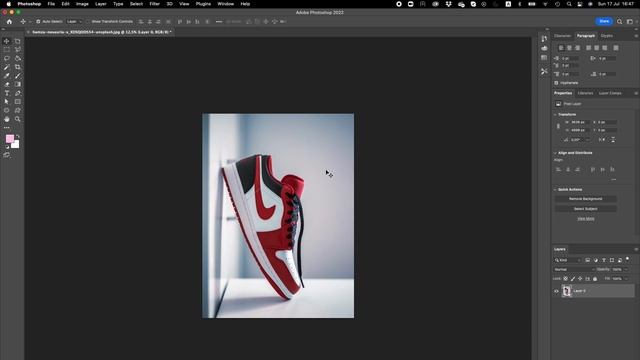Click the width input field in Transform
This screenshot has width=640, height=360.
click(x=580, y=122)
